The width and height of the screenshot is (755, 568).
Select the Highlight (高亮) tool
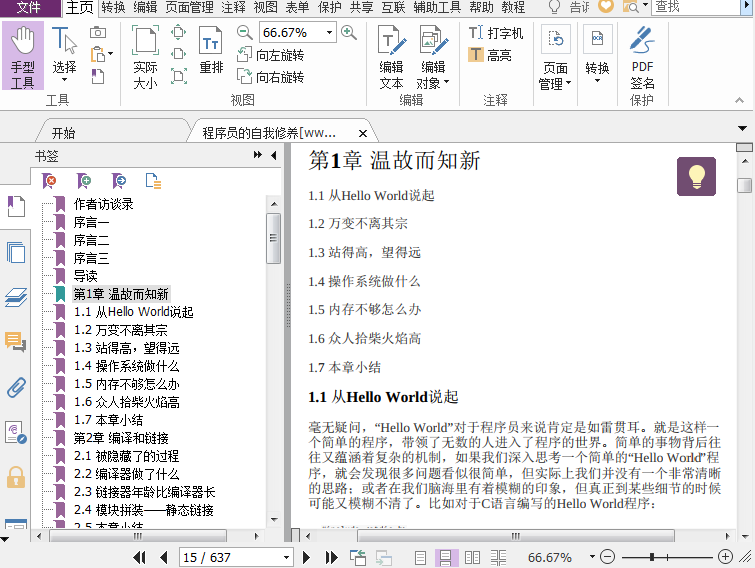click(x=490, y=55)
